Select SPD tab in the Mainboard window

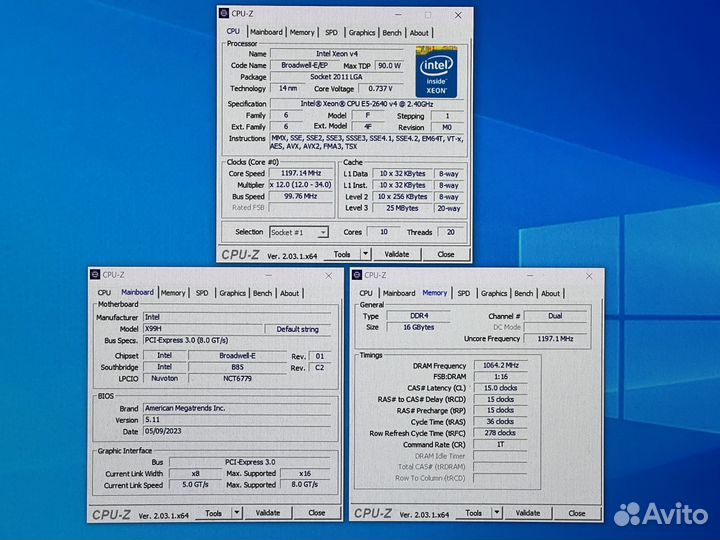(202, 293)
